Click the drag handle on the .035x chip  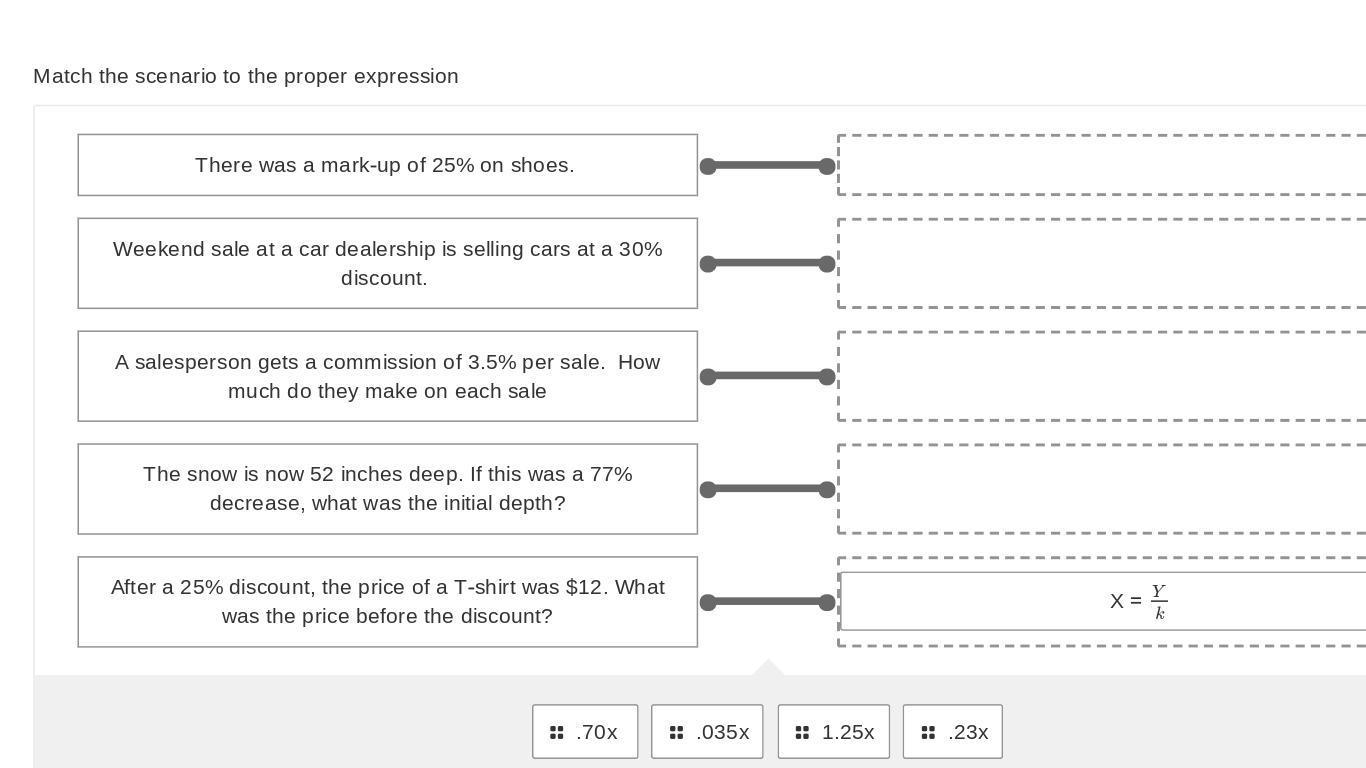coord(676,733)
